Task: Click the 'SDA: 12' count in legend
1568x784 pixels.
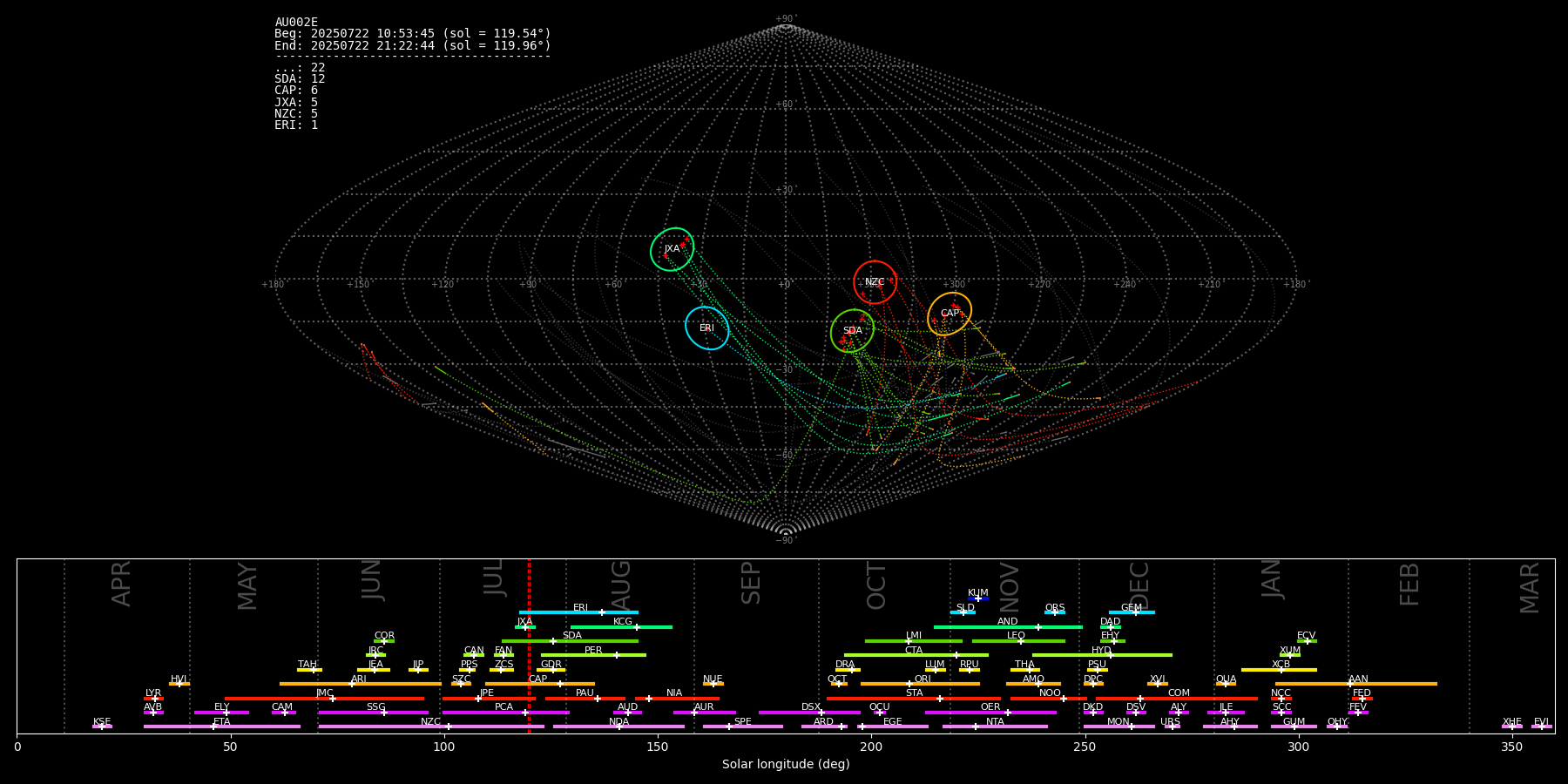Action: tap(300, 79)
